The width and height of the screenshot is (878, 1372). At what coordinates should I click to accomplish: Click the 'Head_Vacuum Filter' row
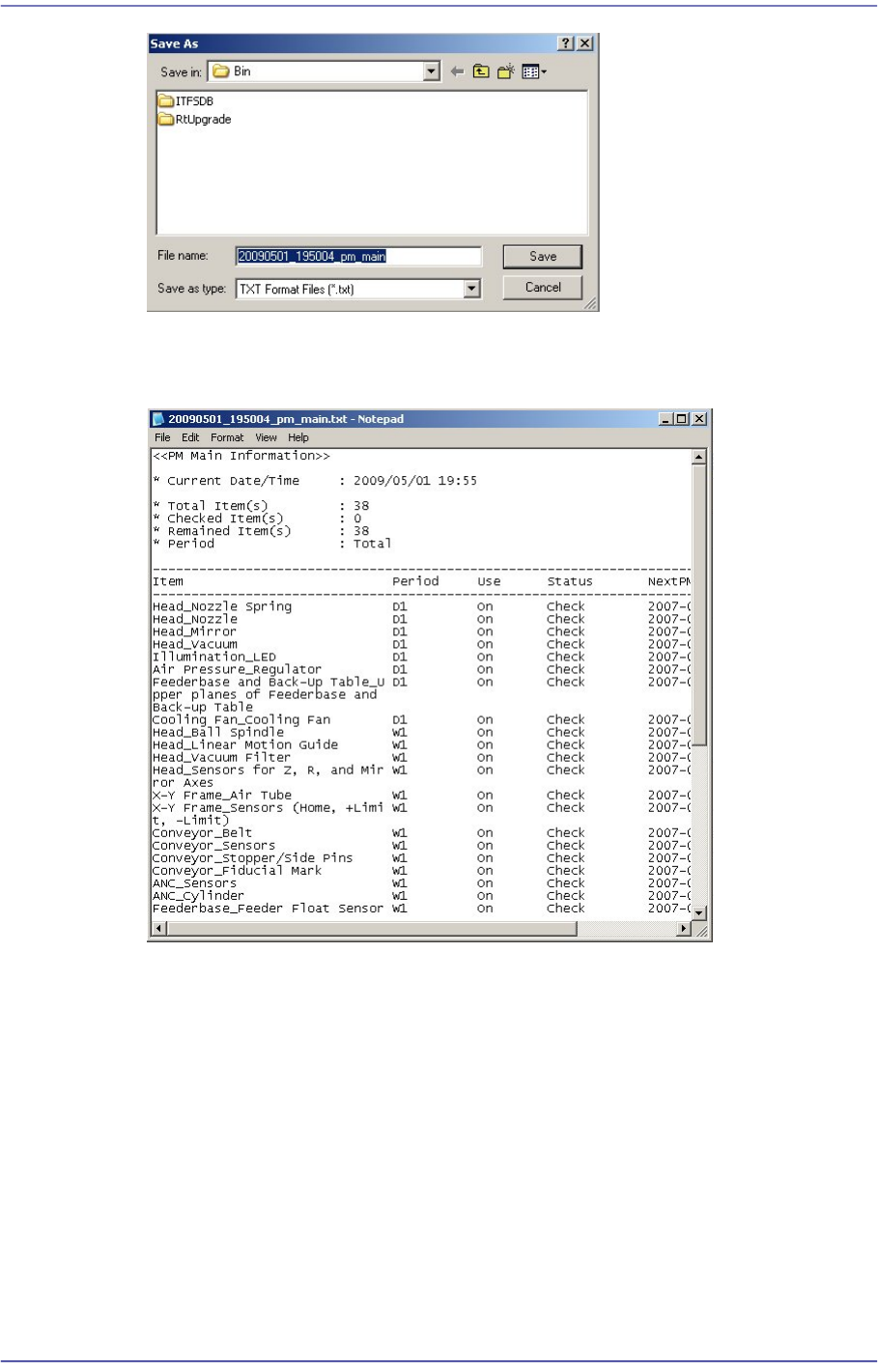pyautogui.click(x=421, y=757)
